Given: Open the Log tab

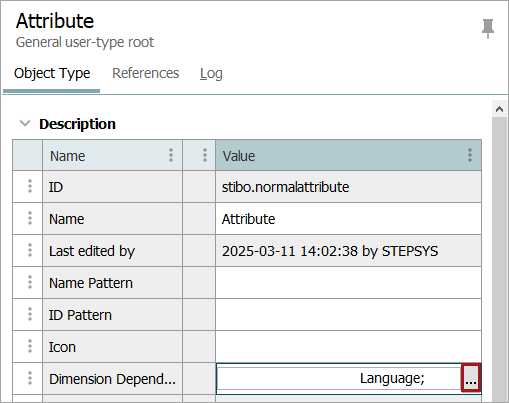Looking at the screenshot, I should [211, 74].
